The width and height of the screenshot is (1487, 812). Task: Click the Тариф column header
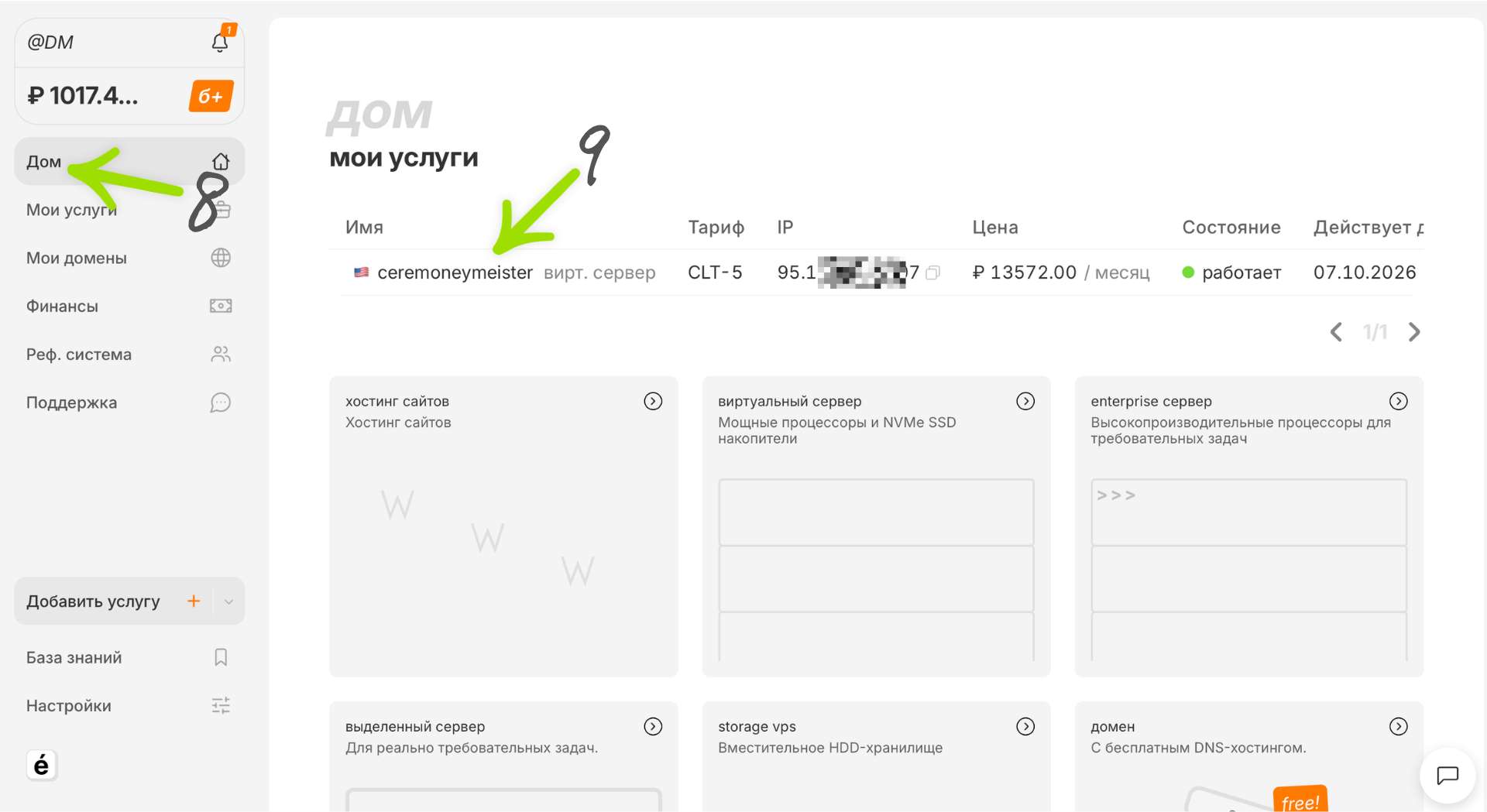pyautogui.click(x=716, y=228)
